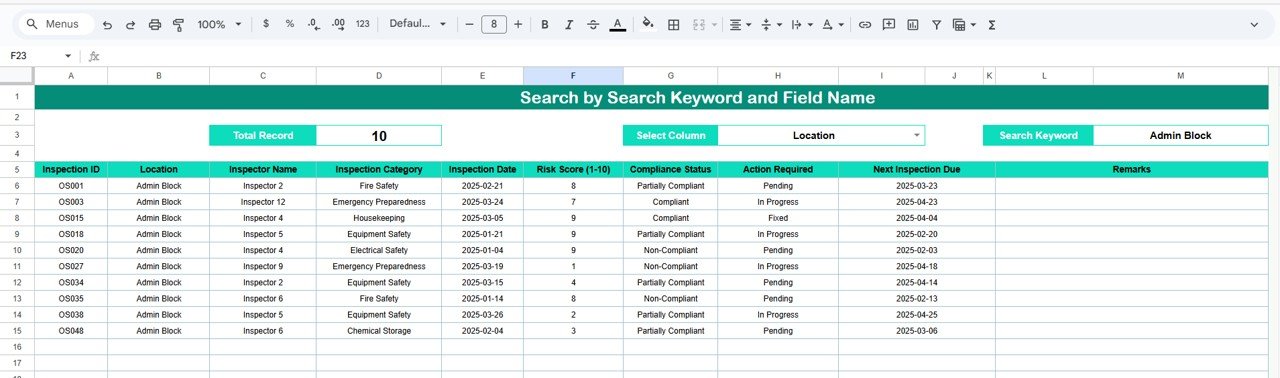Open the filter views table dropdown
The image size is (1280, 378).
click(964, 24)
